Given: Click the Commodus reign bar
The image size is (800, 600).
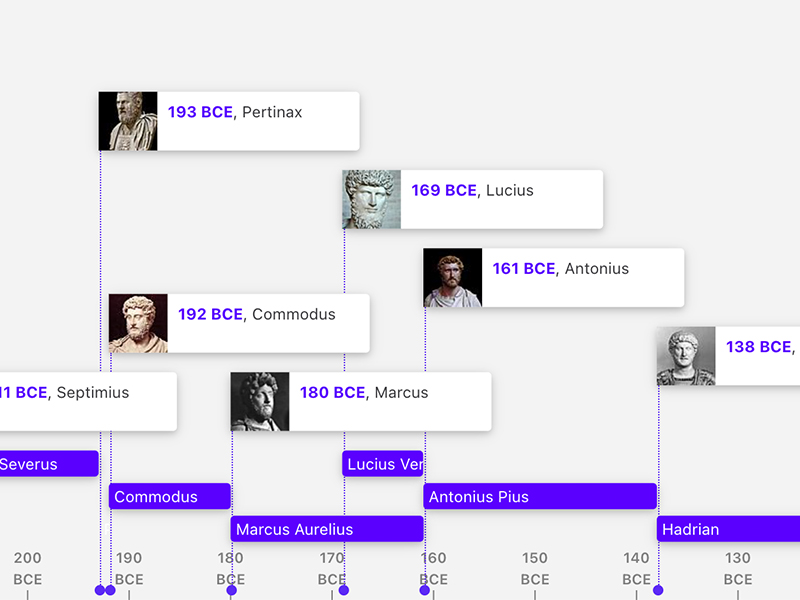Looking at the screenshot, I should pos(170,496).
